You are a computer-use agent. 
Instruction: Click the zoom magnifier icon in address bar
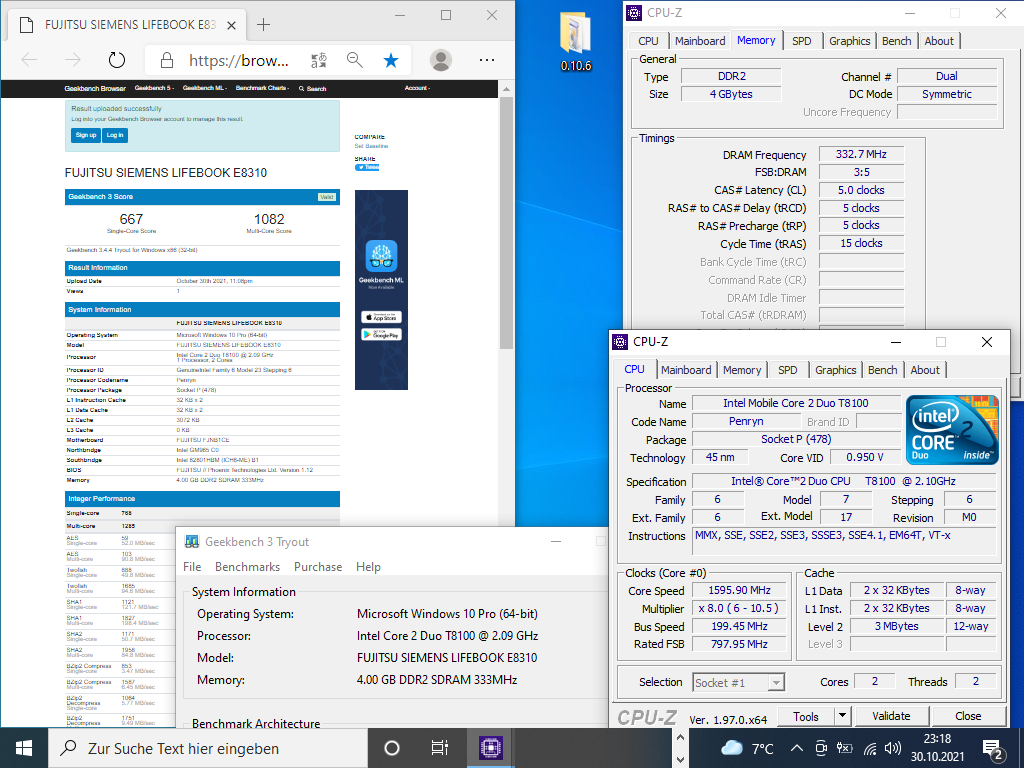pyautogui.click(x=355, y=61)
